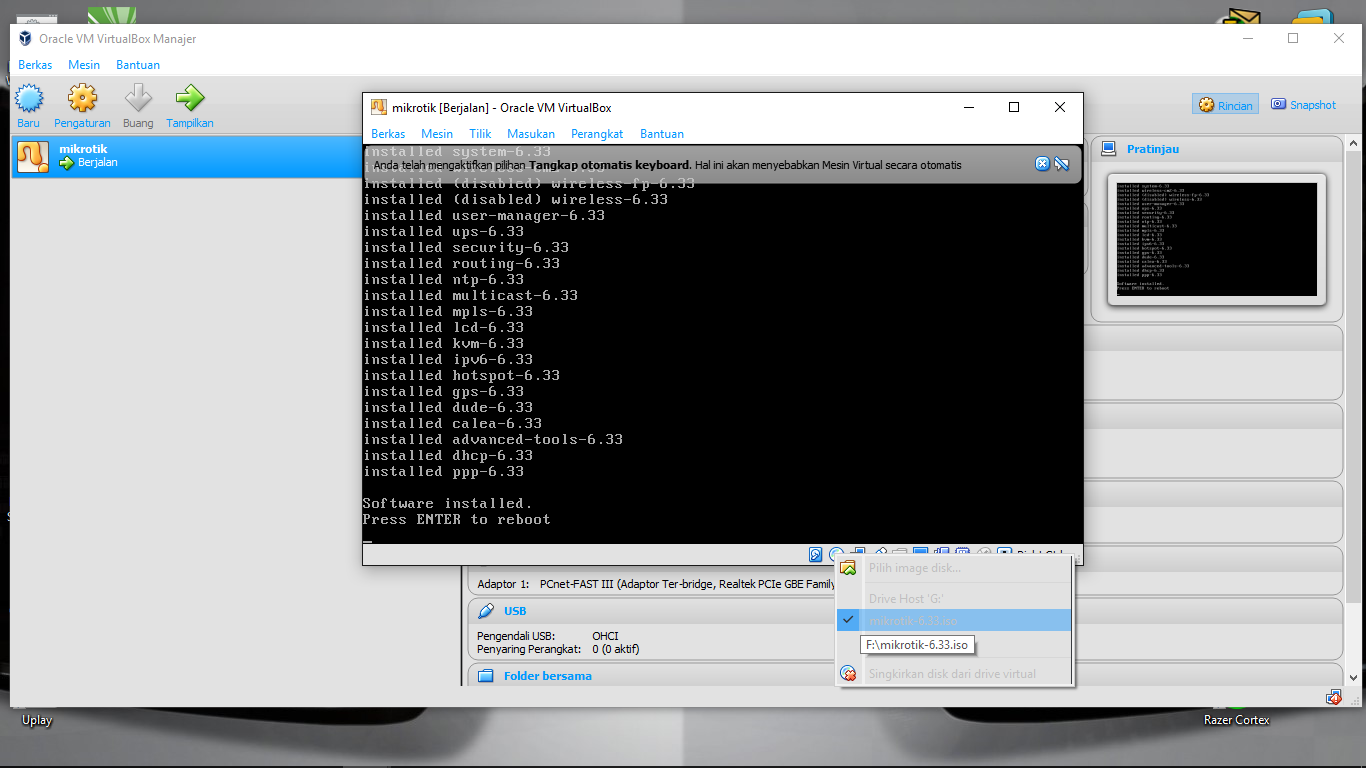Click the shared folders status bar icon
This screenshot has height=768, width=1366.
(901, 552)
